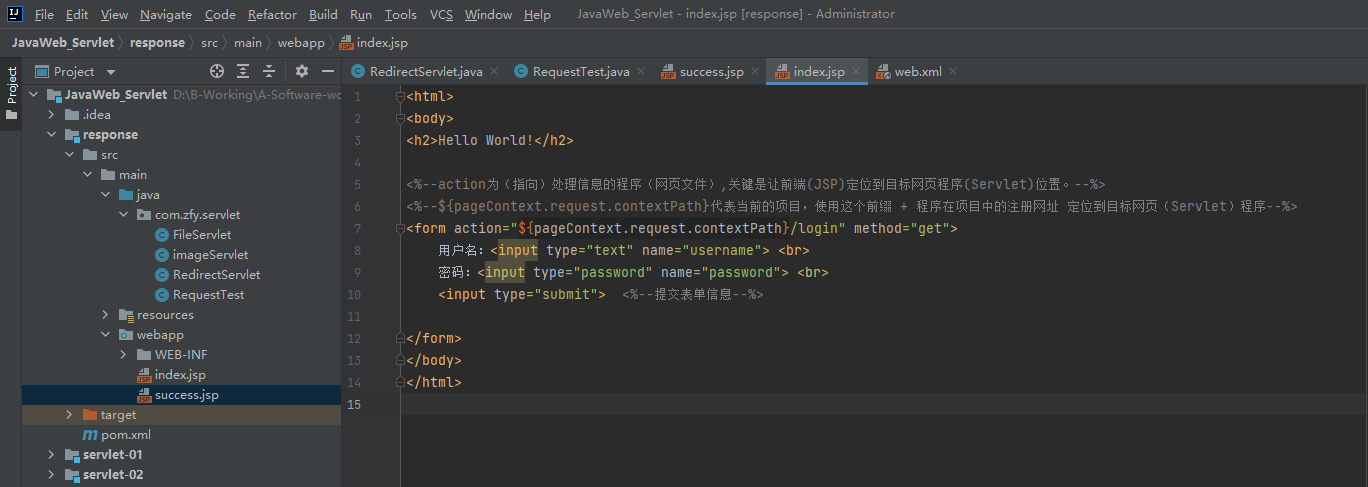
Task: Close the RedirectServlet.java tab
Action: coord(495,72)
